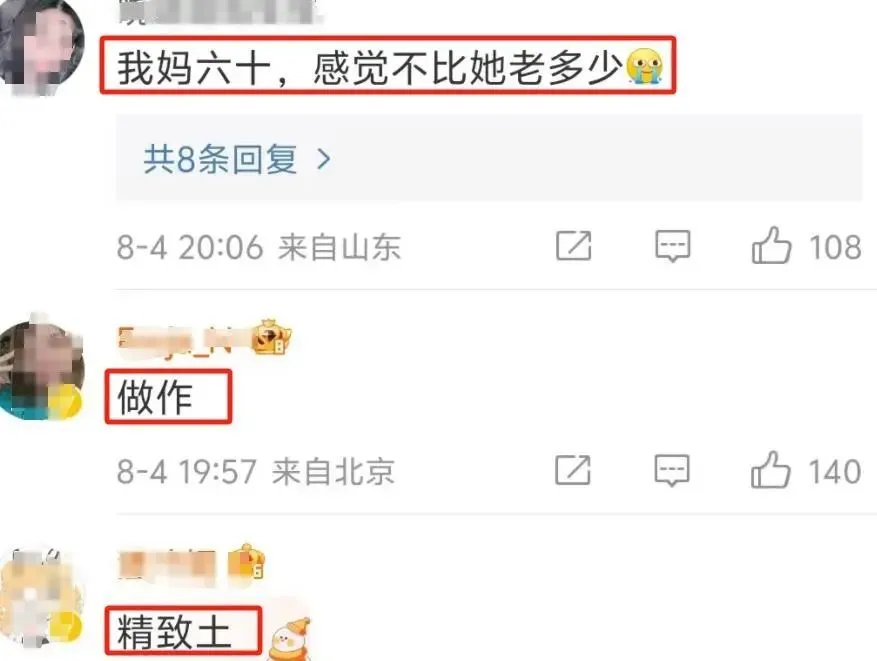Like the comment with 140 likes
Screen dimensions: 877x661
pos(805,470)
